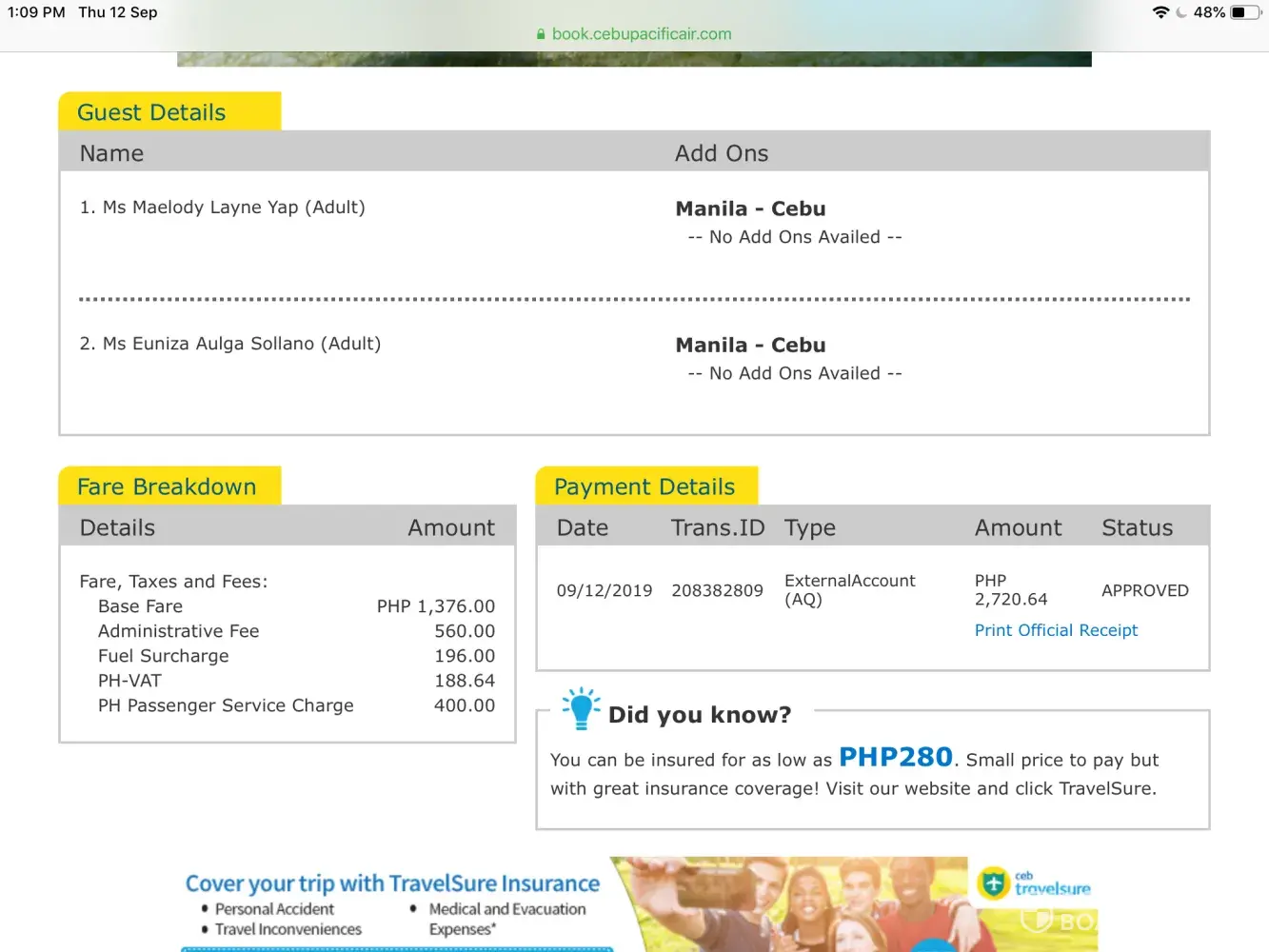Tap the 1:09 PM clock in status bar
This screenshot has width=1269, height=952.
[36, 12]
